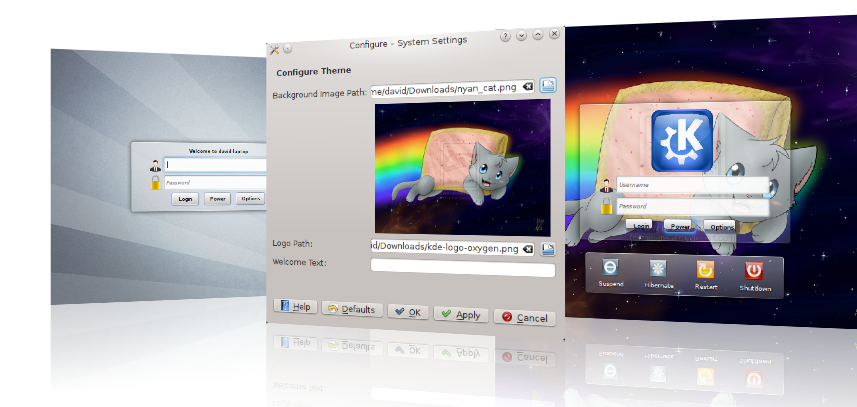The height and width of the screenshot is (407, 857).
Task: Click Login button in left login screen
Action: point(185,199)
